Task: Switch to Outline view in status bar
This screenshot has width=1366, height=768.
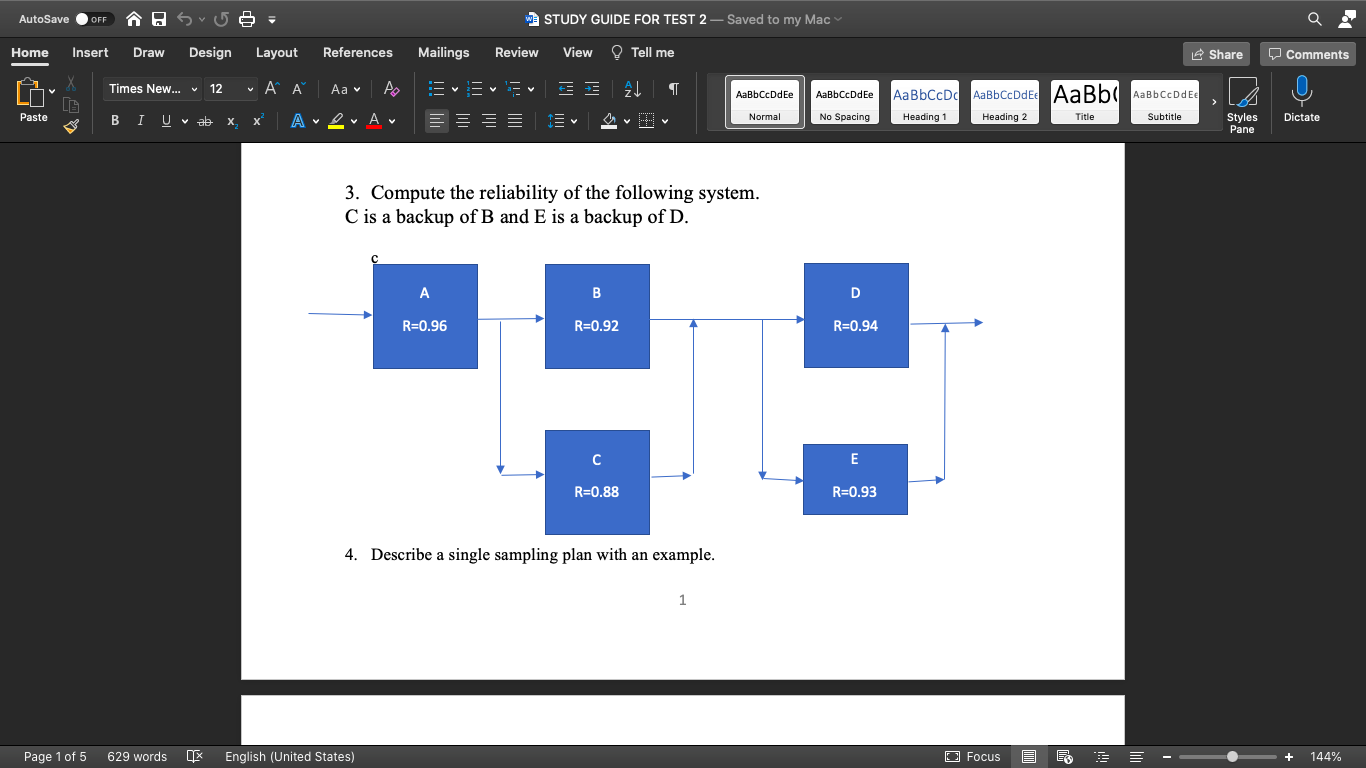Action: (1102, 756)
